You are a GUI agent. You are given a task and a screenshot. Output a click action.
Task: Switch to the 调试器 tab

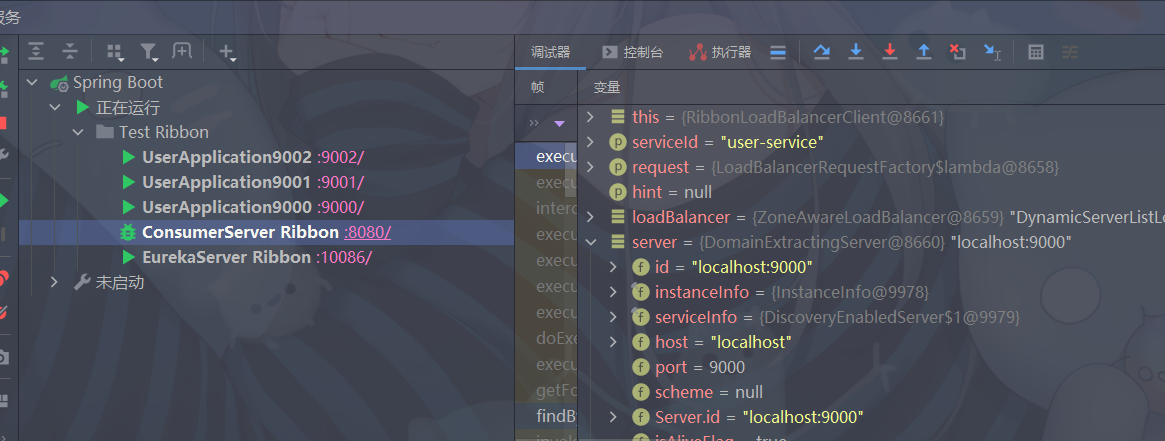pyautogui.click(x=551, y=52)
